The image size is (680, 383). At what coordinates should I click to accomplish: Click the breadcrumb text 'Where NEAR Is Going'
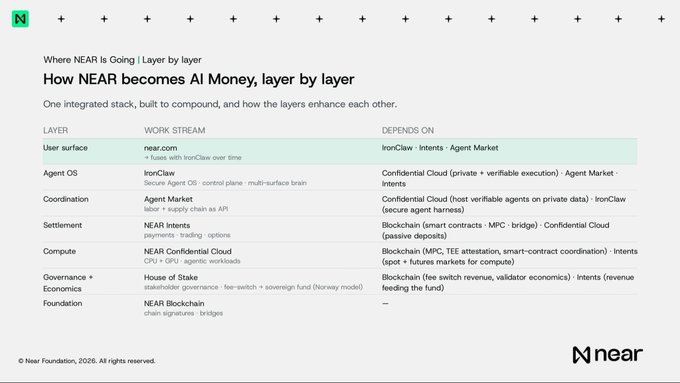pos(89,60)
